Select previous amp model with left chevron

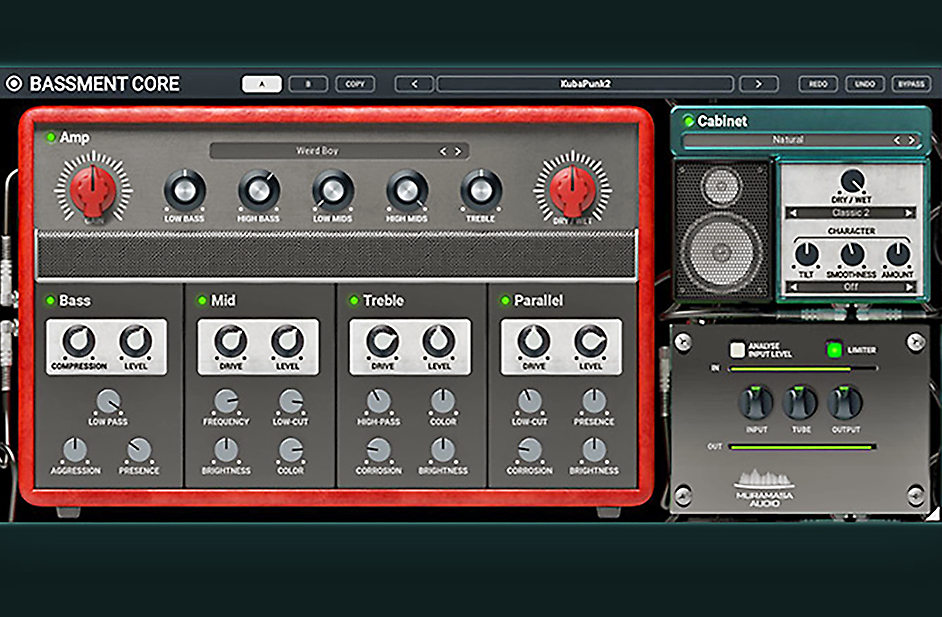443,151
